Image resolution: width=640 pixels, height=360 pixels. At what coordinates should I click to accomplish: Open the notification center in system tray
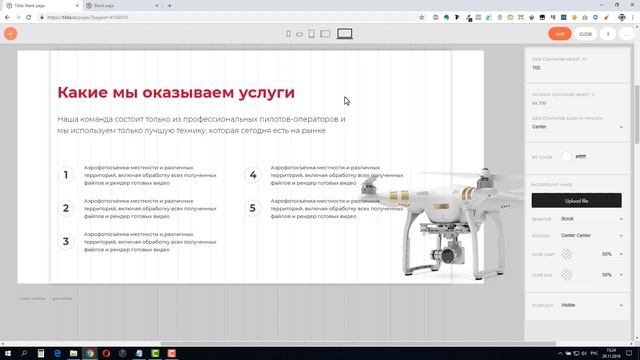[x=629, y=353]
